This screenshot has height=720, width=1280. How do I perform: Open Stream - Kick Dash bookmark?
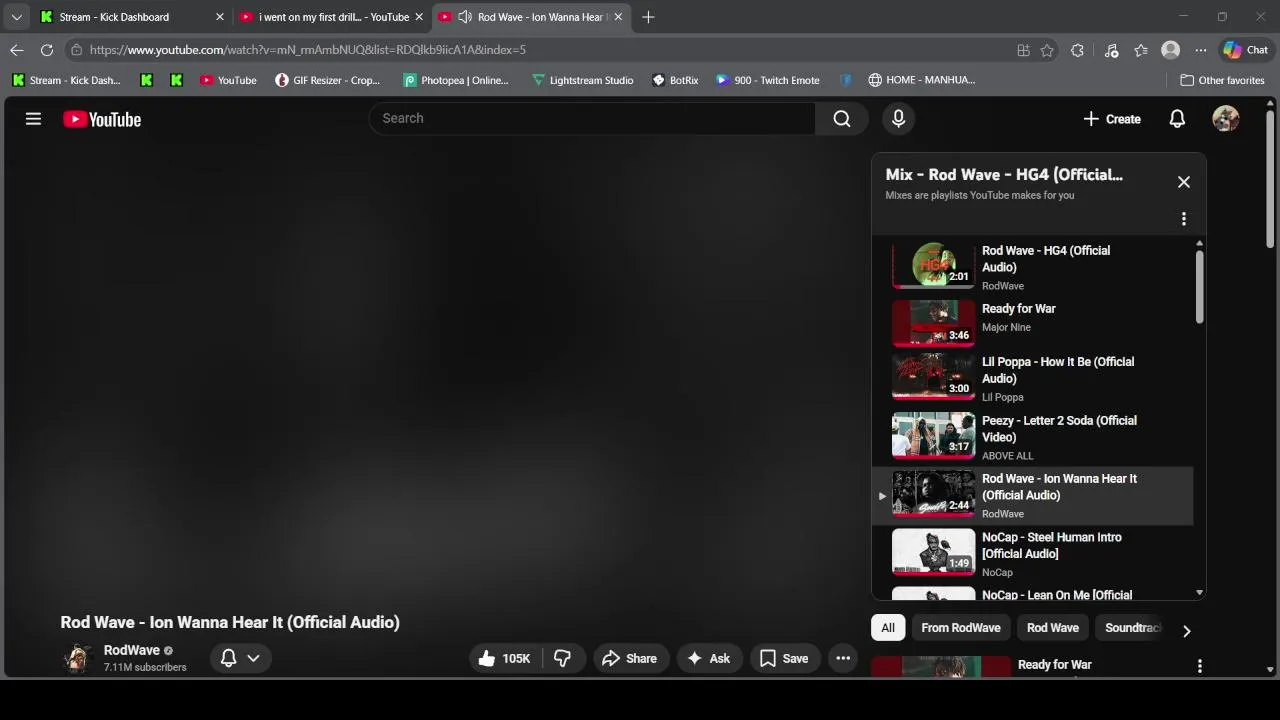tap(66, 80)
